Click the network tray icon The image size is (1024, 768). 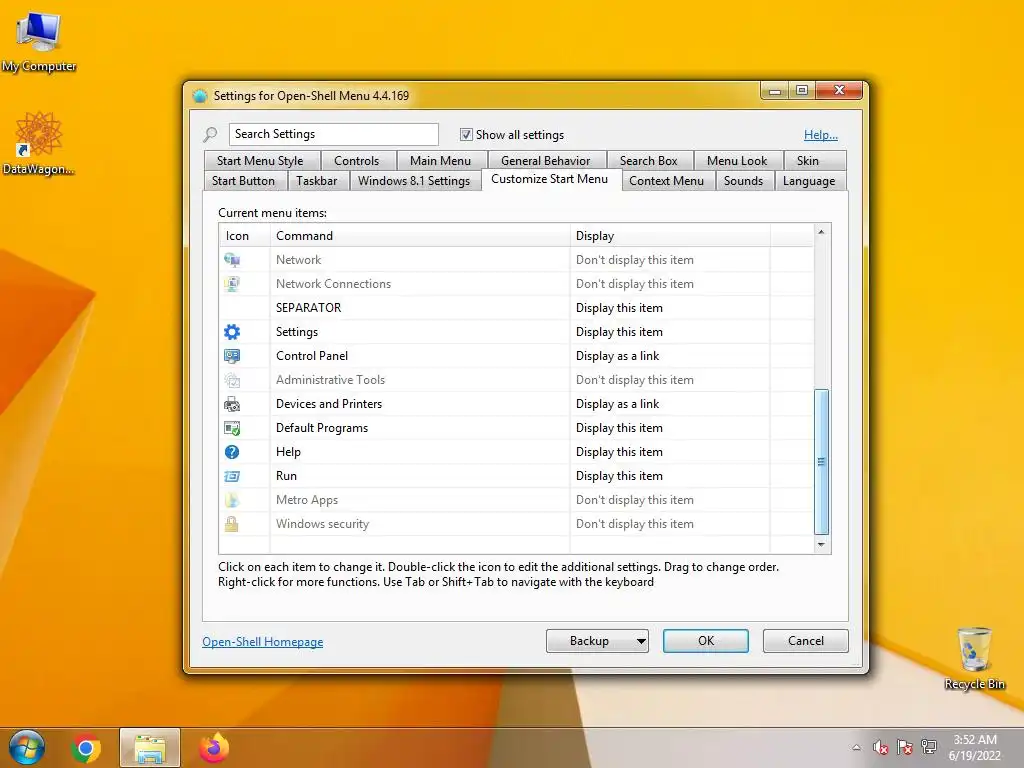pos(929,748)
